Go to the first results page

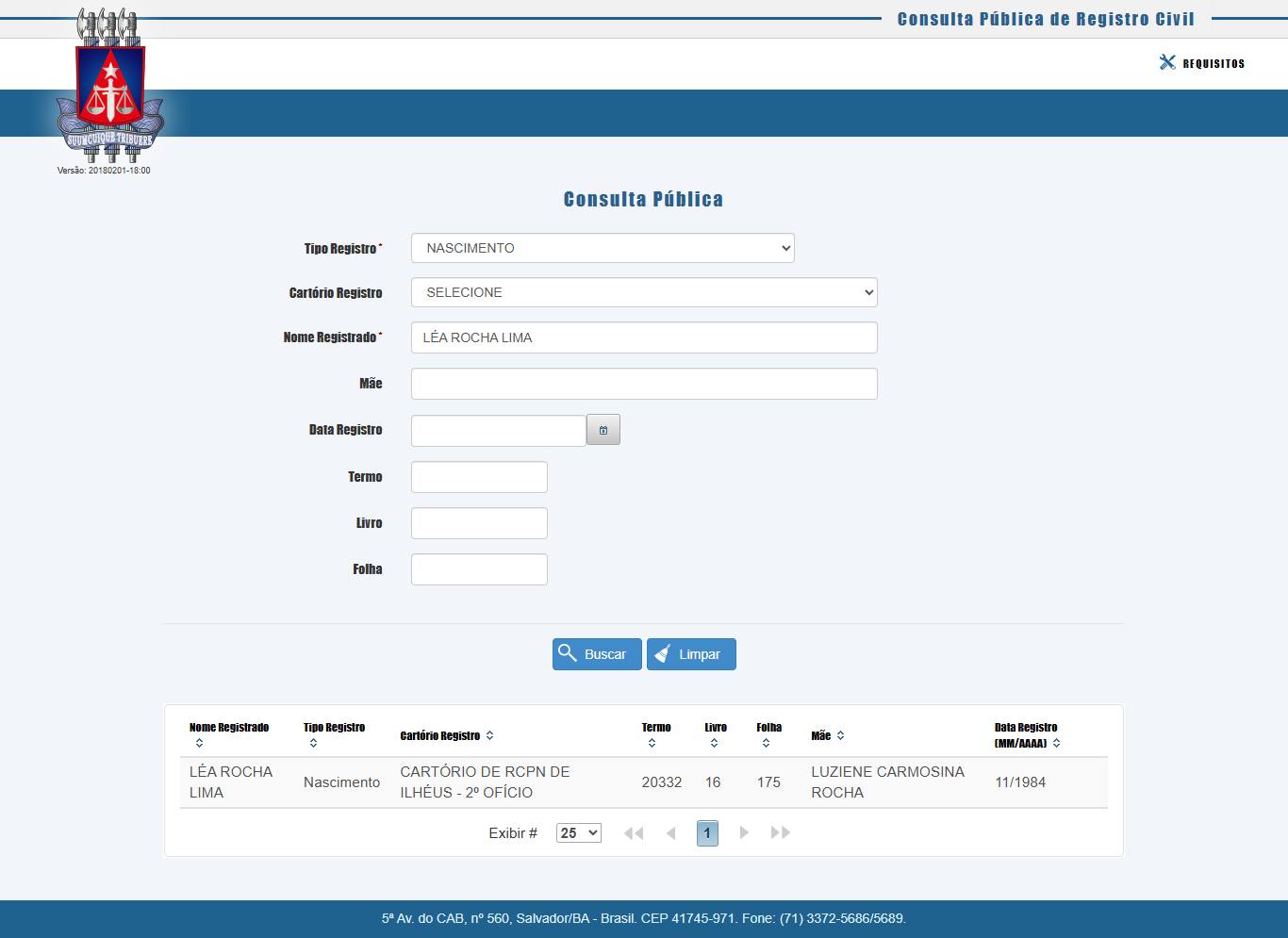(634, 833)
